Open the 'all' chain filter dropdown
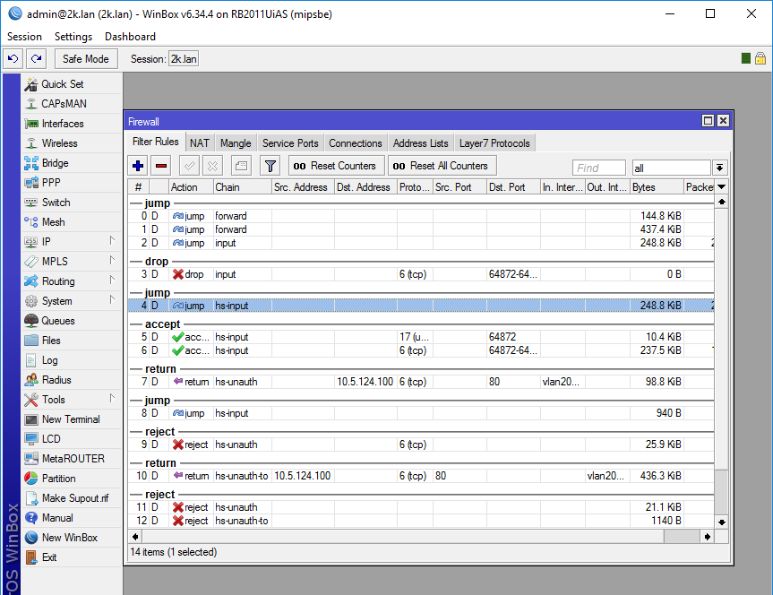The height and width of the screenshot is (595, 773). click(x=719, y=168)
